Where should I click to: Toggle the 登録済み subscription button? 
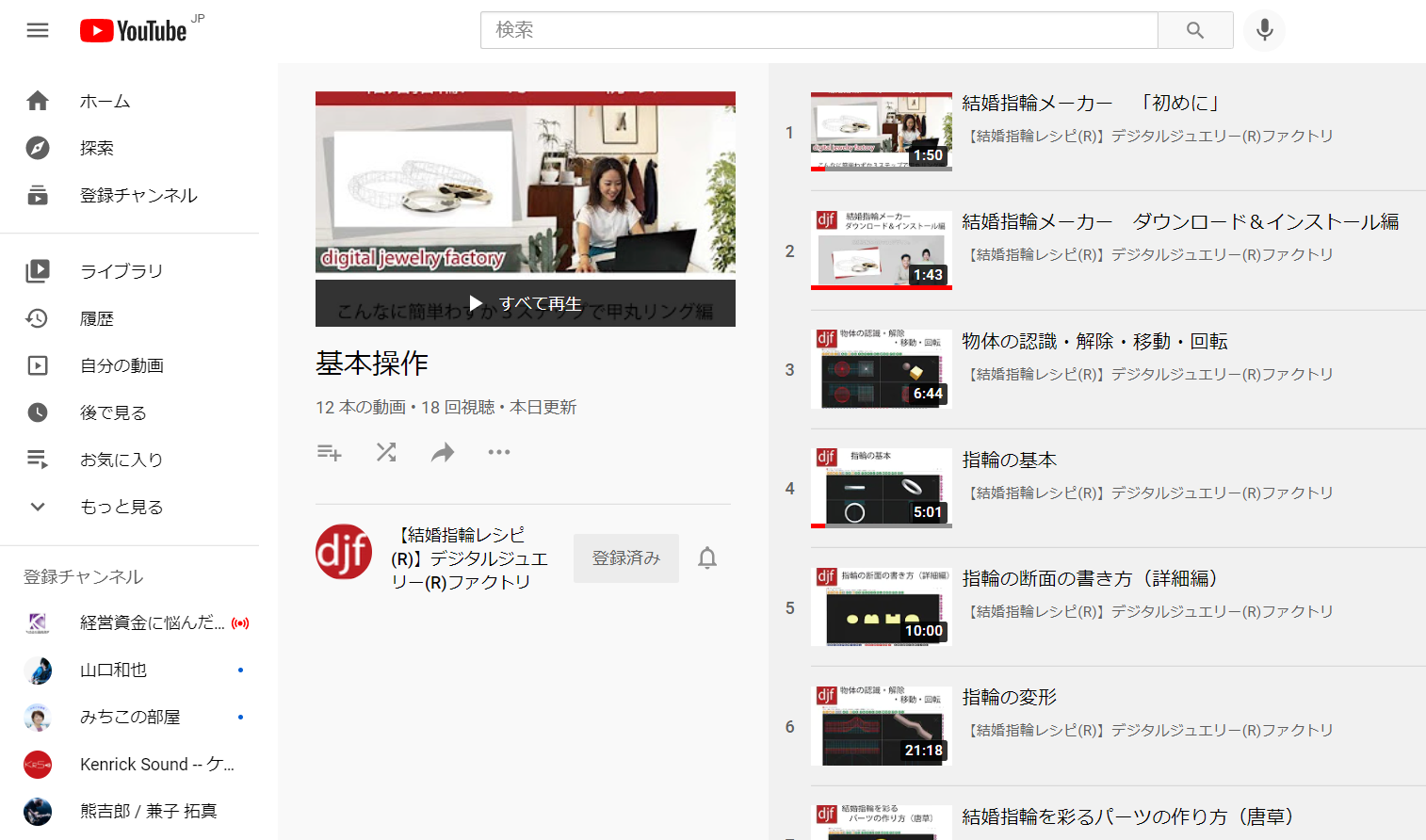click(626, 558)
